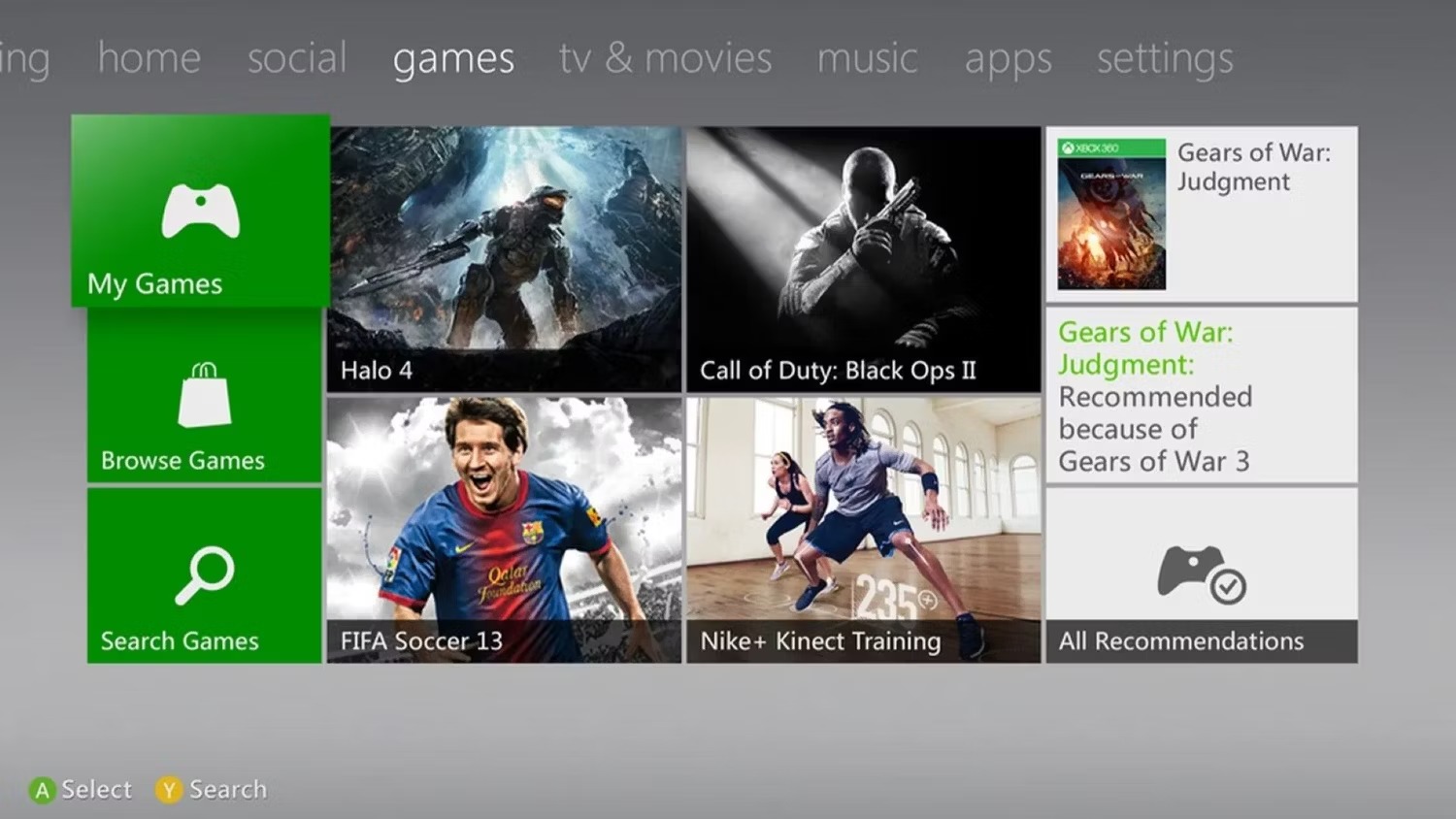Open the My Games controller icon

pos(200,211)
